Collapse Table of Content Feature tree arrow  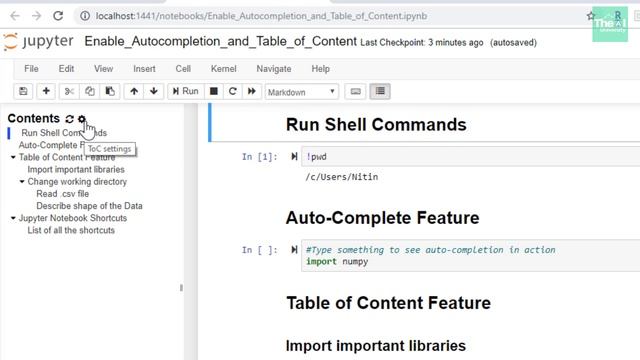13,157
